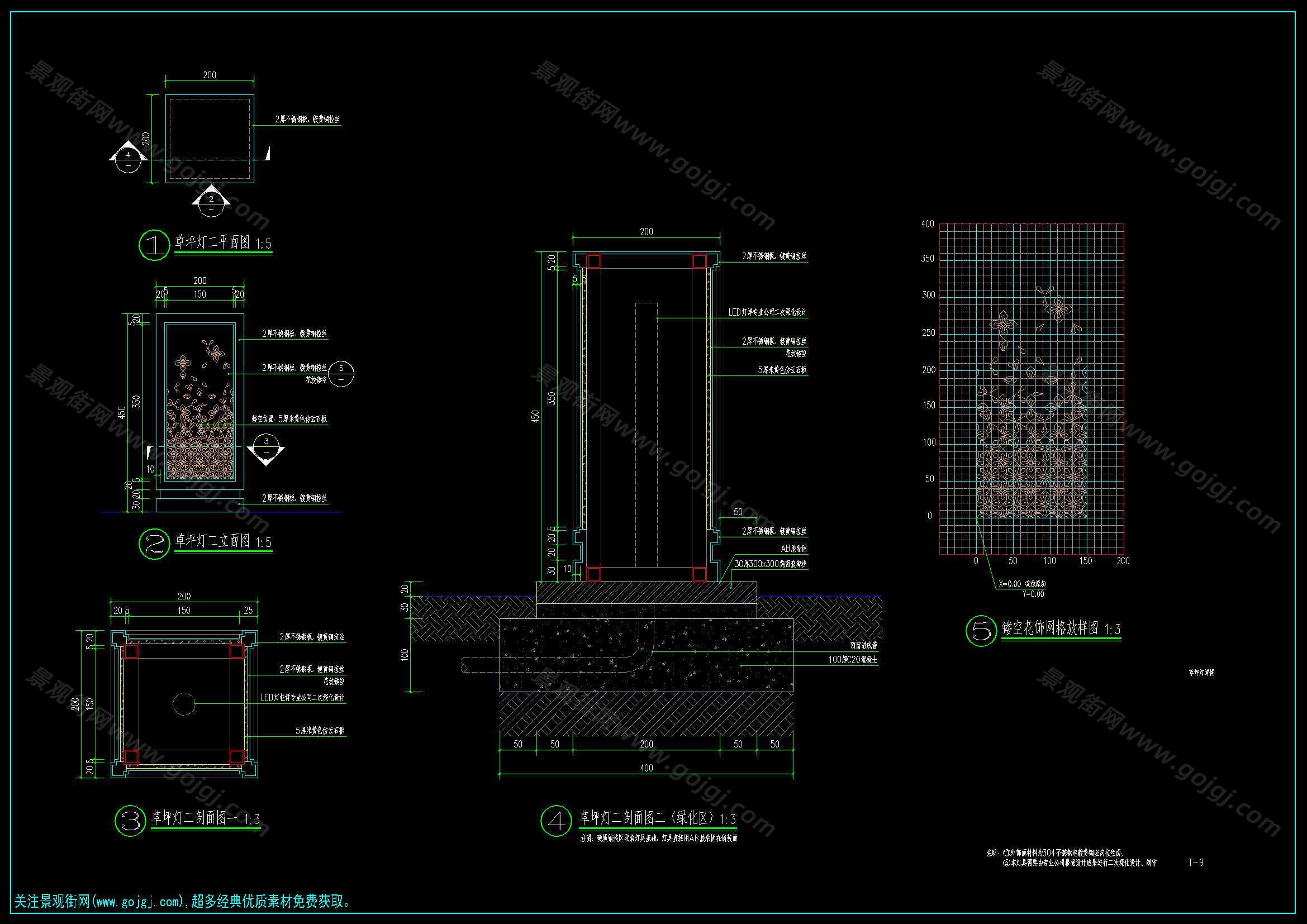
Task: Select the LED annotation in section drawing 4
Action: point(767,312)
